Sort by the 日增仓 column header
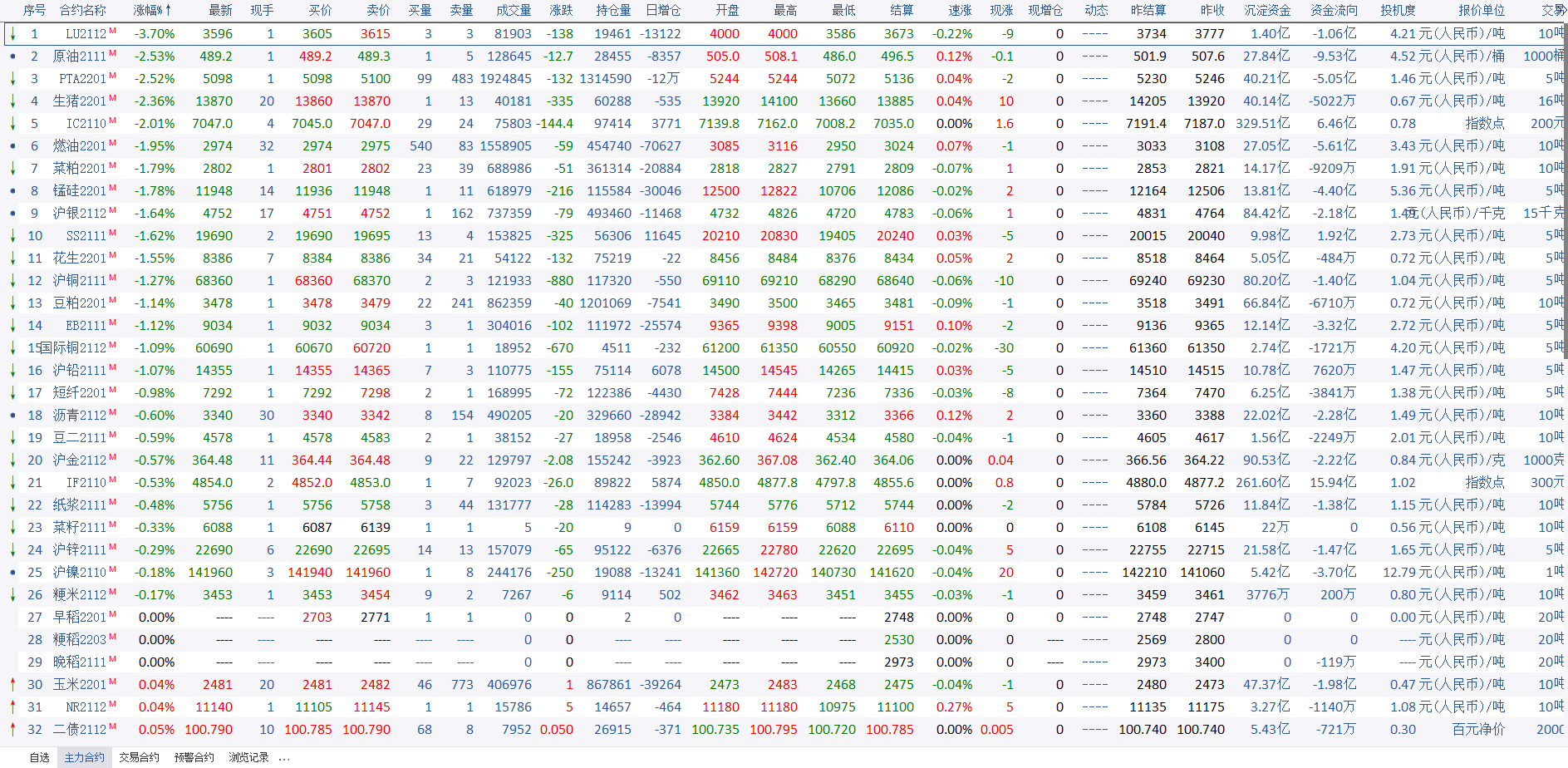Screen dimensions: 1568x768 tap(663, 10)
